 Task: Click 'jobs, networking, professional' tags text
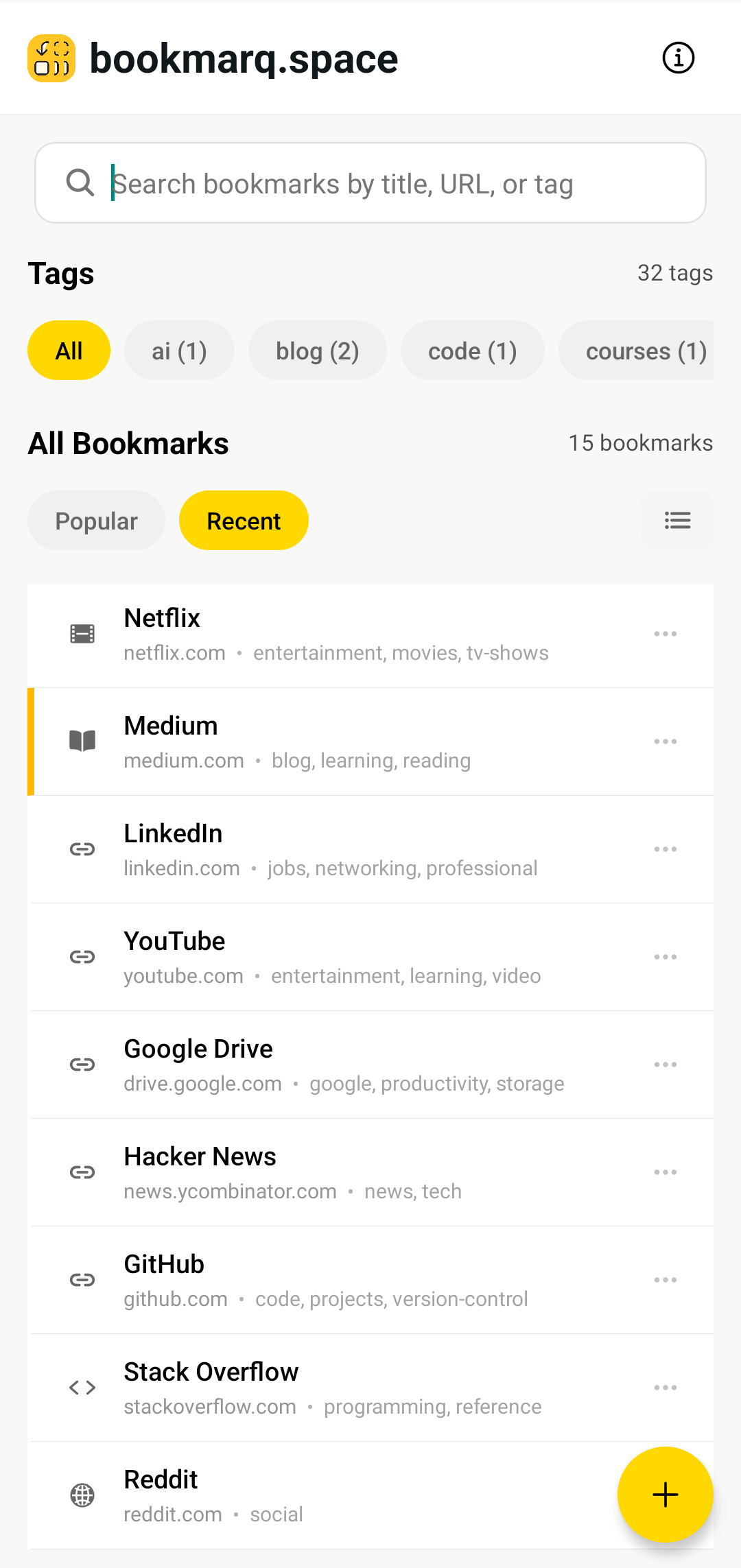click(x=403, y=868)
